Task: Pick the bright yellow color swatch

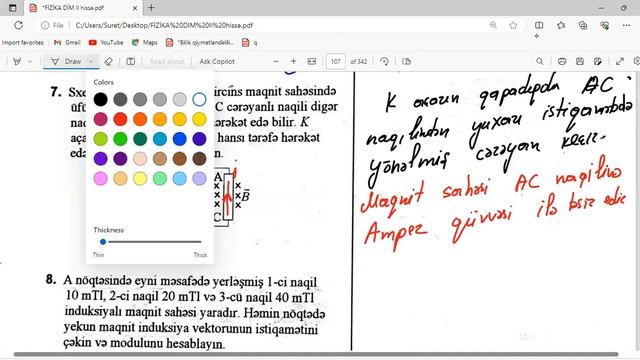Action: [199, 119]
